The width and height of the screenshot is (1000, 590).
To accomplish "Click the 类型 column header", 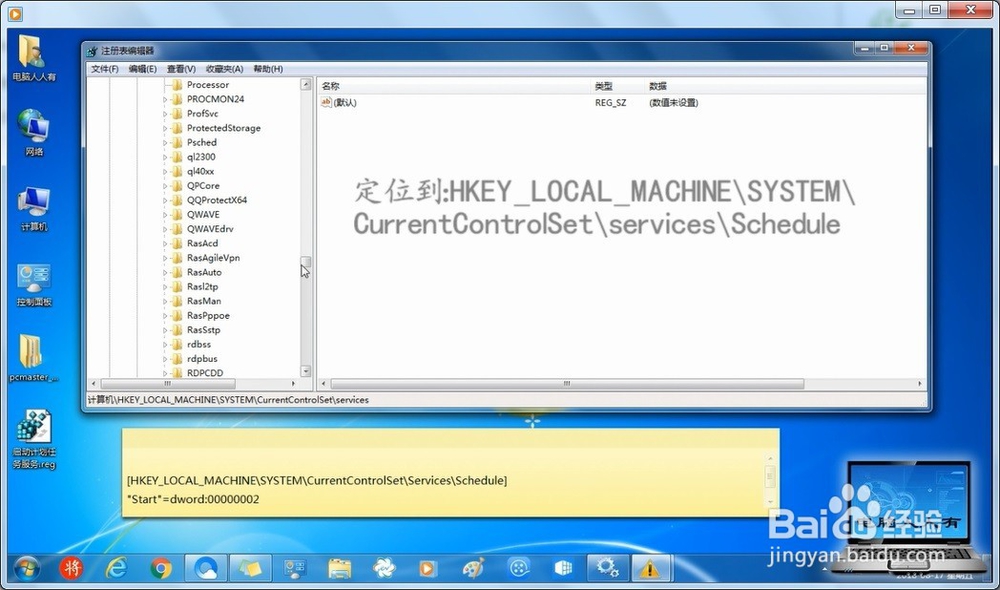I will coord(617,86).
